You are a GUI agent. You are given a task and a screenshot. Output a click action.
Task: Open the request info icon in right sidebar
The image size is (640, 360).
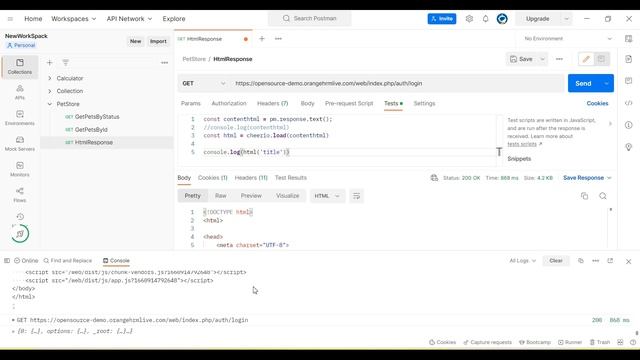coord(629,125)
